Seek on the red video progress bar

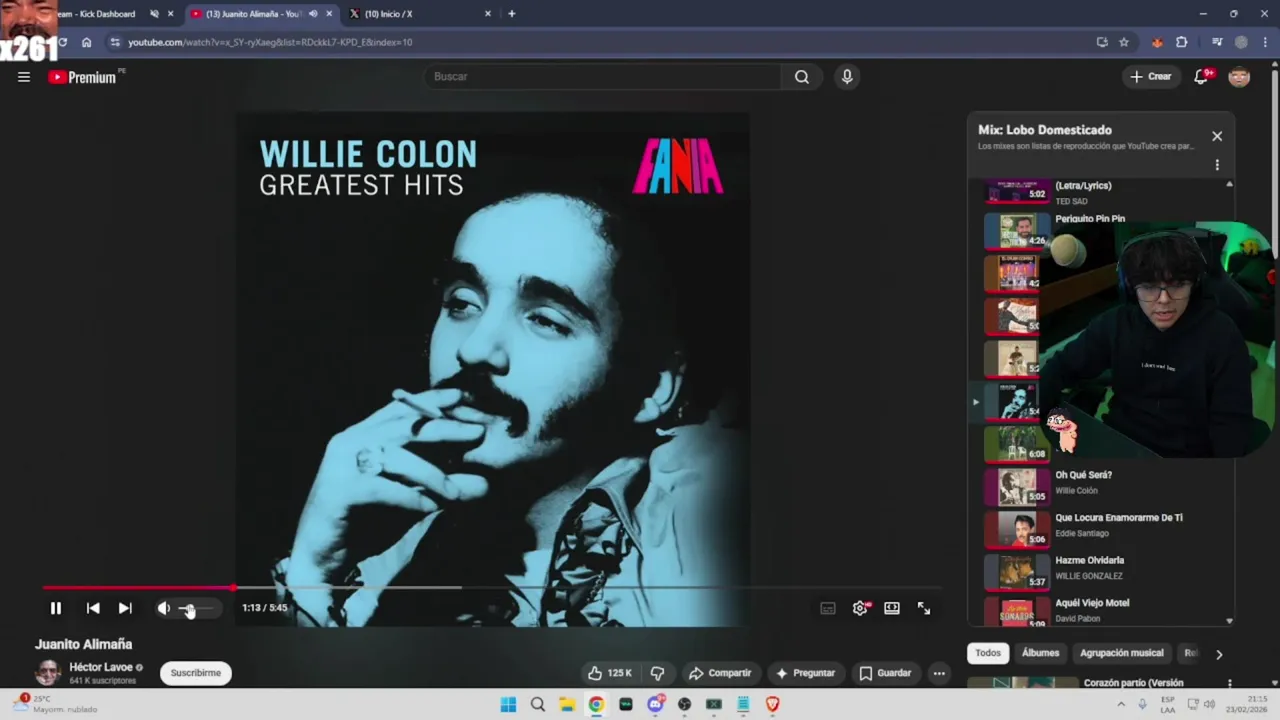[491, 588]
